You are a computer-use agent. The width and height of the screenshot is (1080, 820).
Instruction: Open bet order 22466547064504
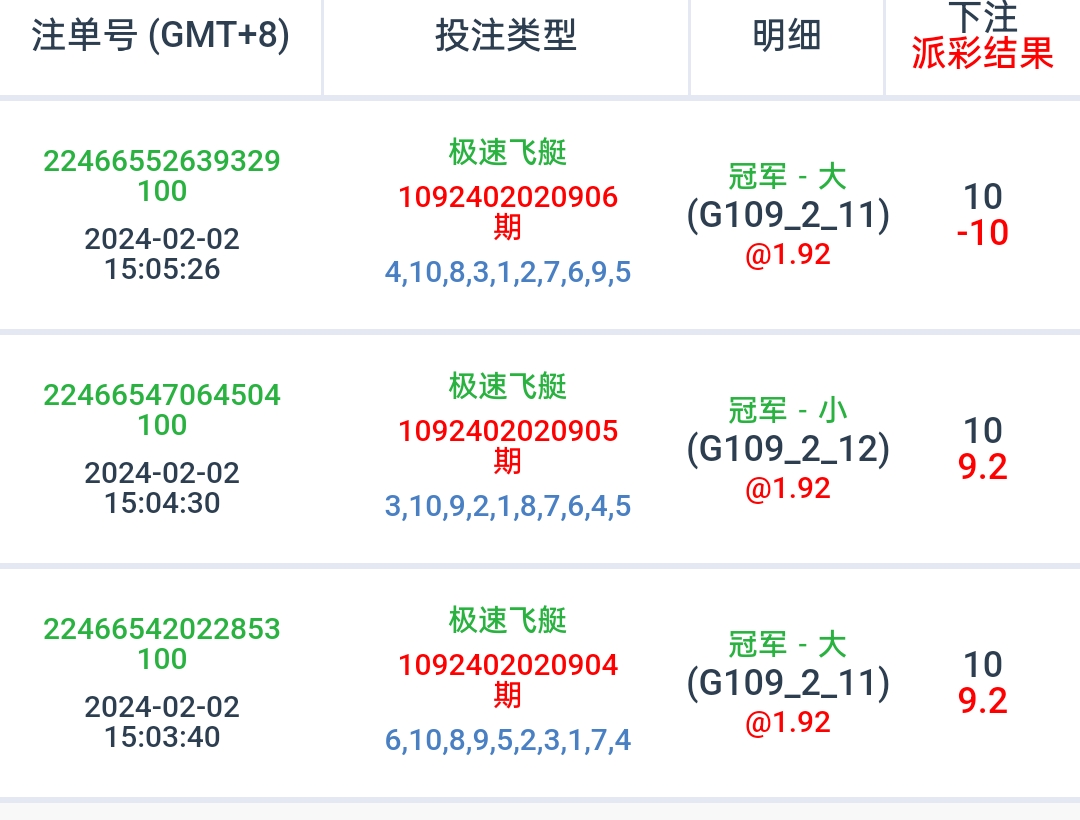click(162, 395)
